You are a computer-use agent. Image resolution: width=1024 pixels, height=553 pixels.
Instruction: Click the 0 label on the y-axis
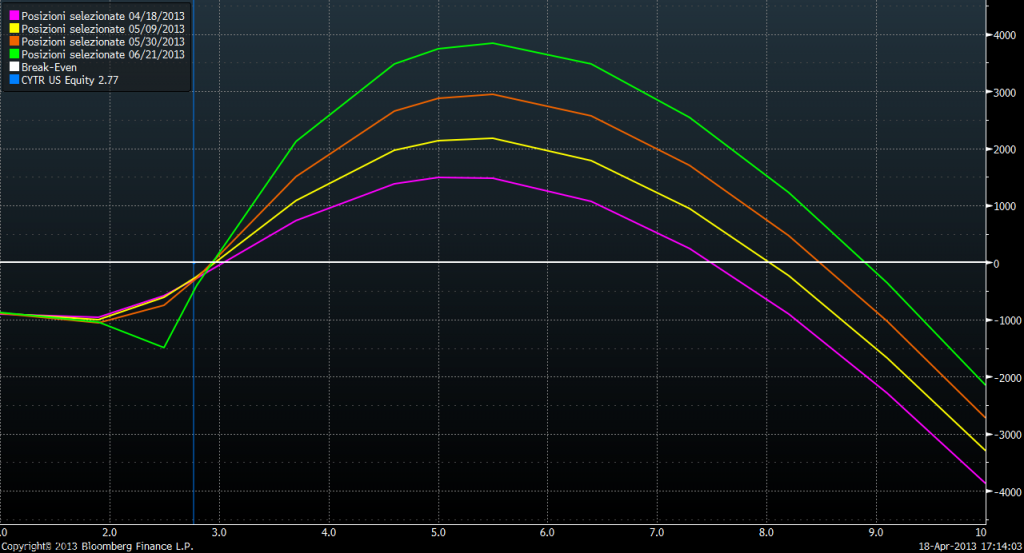[998, 264]
